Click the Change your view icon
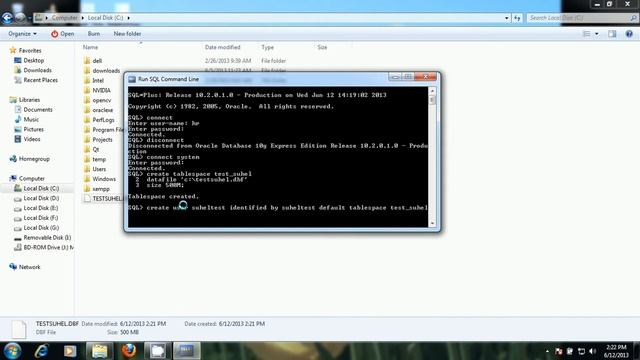640x360 pixels. coord(586,34)
